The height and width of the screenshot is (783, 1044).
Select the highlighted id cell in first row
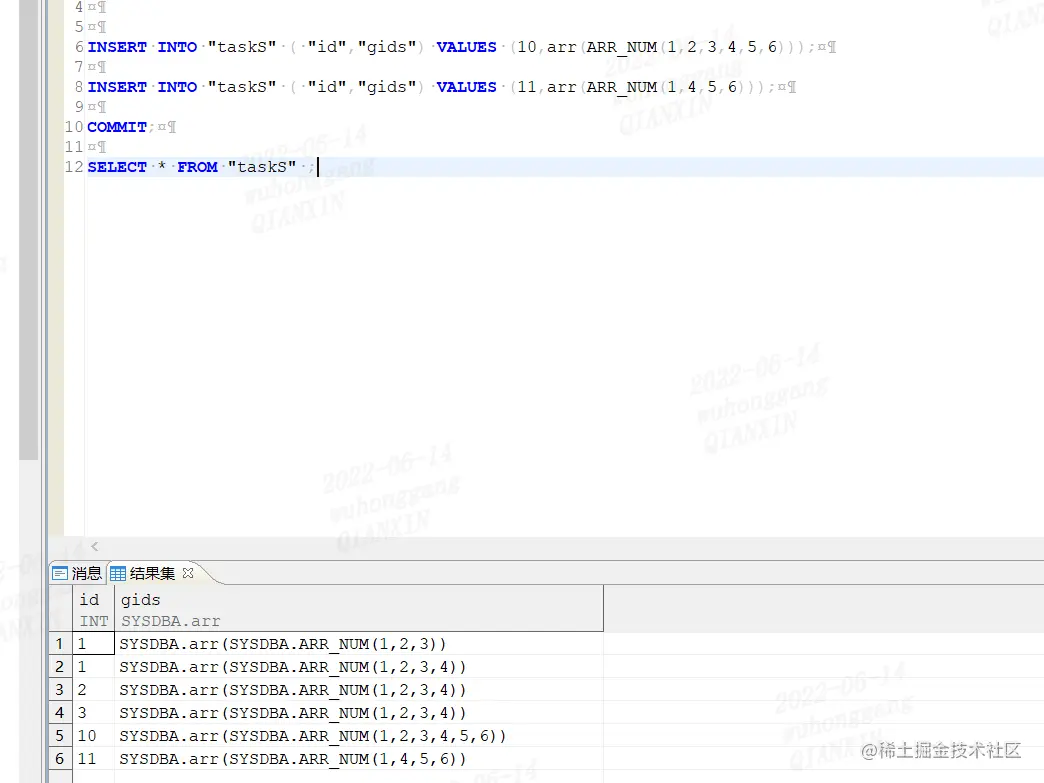click(93, 644)
